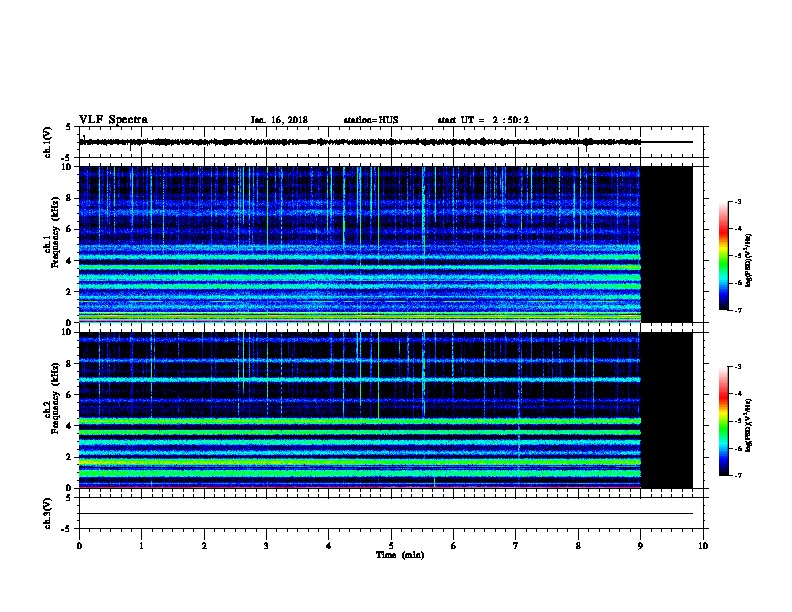Click the 'VLF Spectra' plot title
The image size is (792, 612).
coord(113,120)
